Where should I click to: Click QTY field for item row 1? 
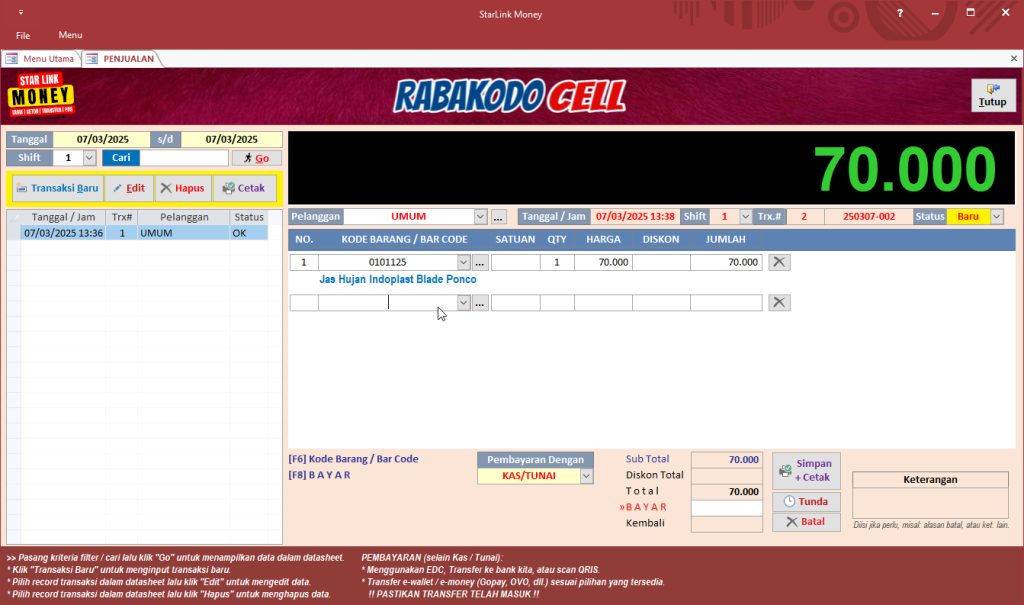tap(557, 262)
